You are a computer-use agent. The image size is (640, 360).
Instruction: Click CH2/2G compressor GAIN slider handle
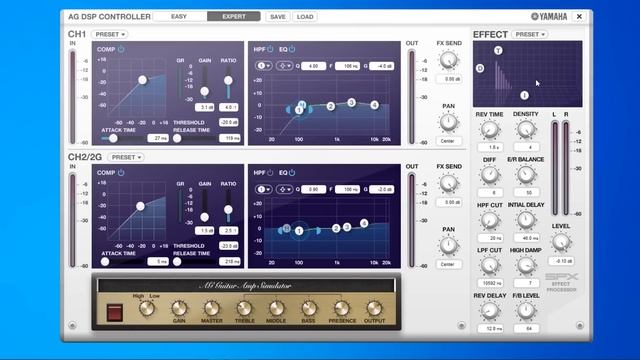tap(204, 217)
